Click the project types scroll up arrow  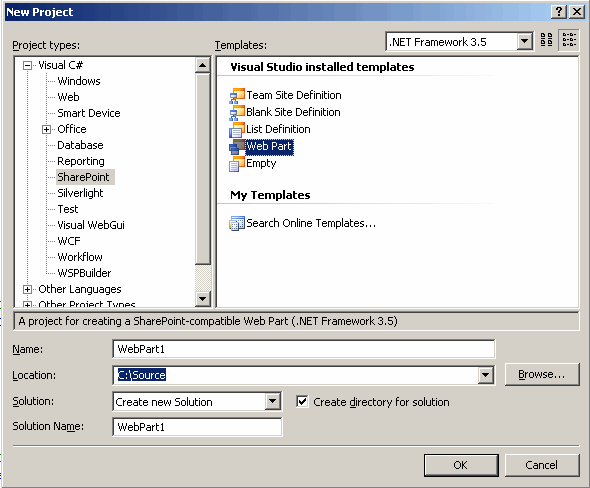[203, 65]
